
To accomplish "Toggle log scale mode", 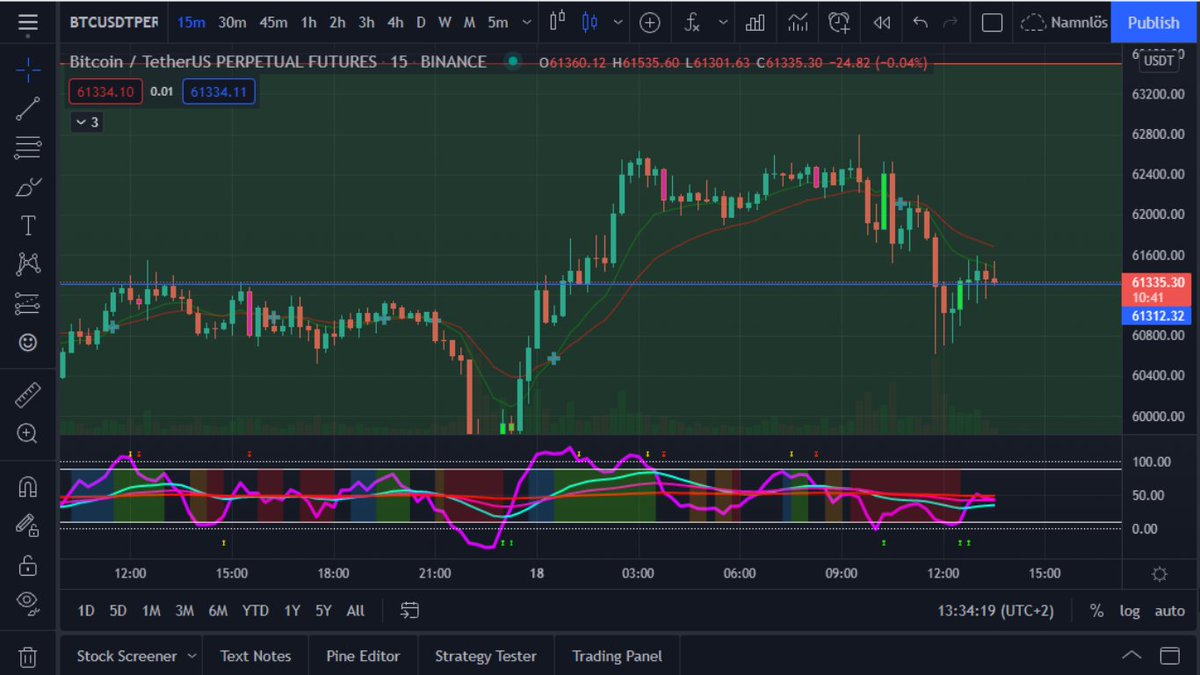I will [1129, 610].
